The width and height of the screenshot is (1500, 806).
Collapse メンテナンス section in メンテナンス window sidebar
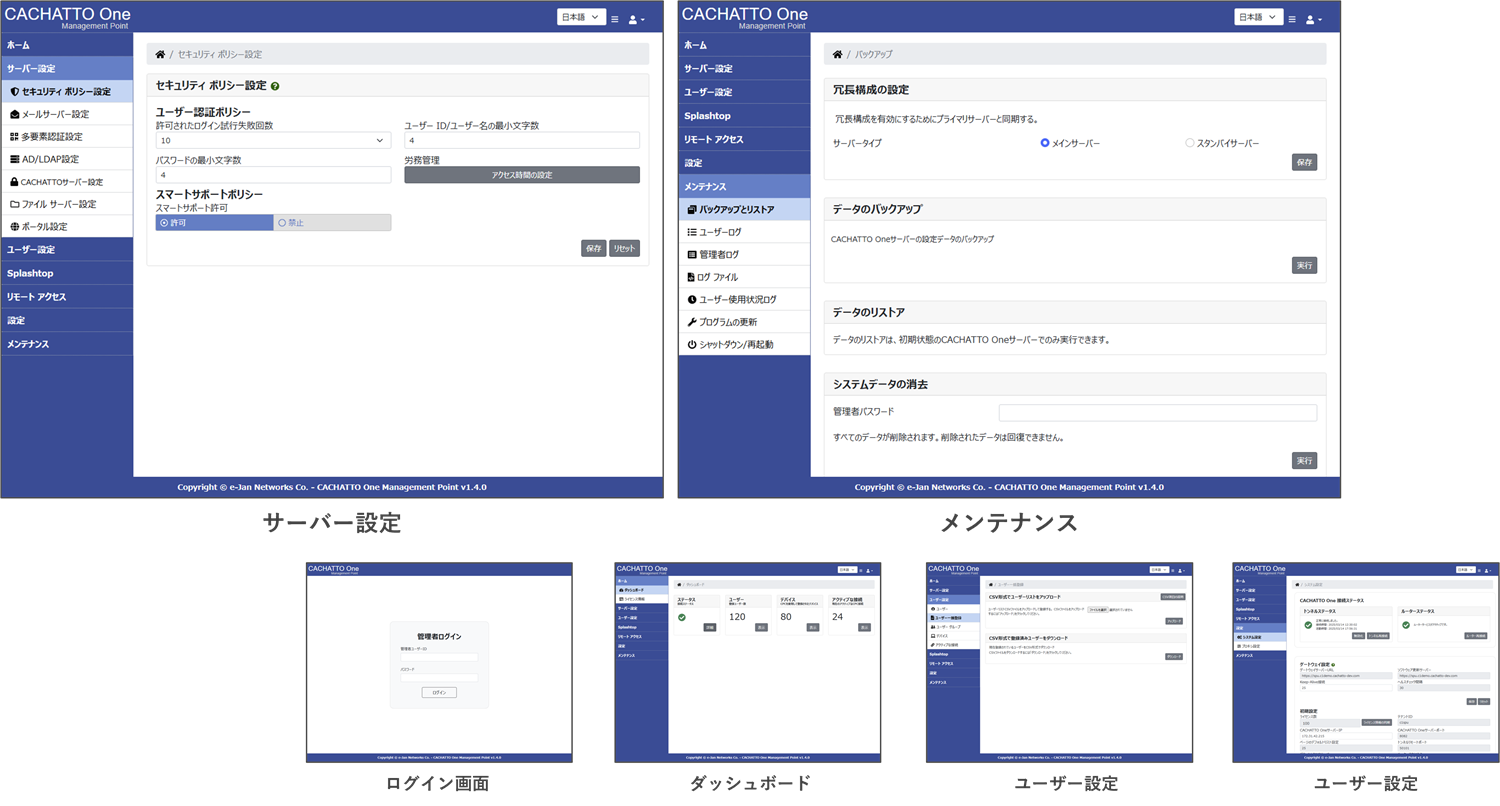click(744, 186)
